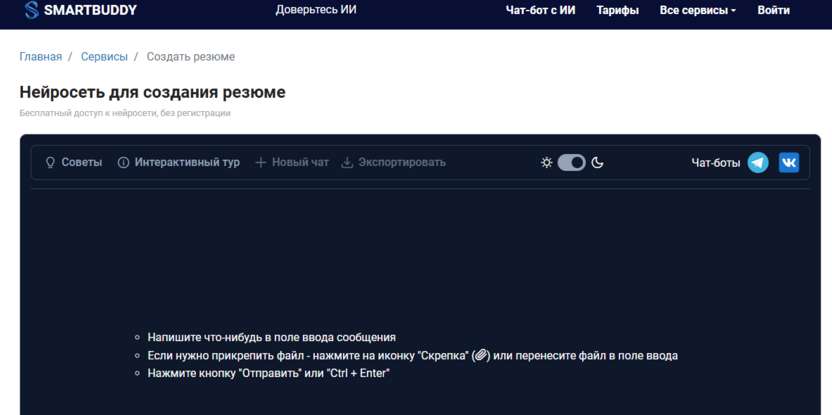Click the moon dark-theme icon
The image size is (832, 415).
point(597,162)
